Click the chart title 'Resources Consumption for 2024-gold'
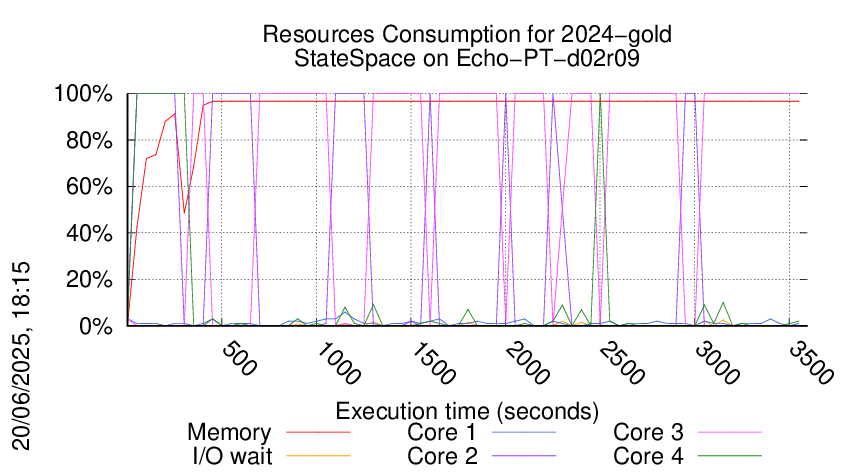850x475 pixels. (x=467, y=34)
